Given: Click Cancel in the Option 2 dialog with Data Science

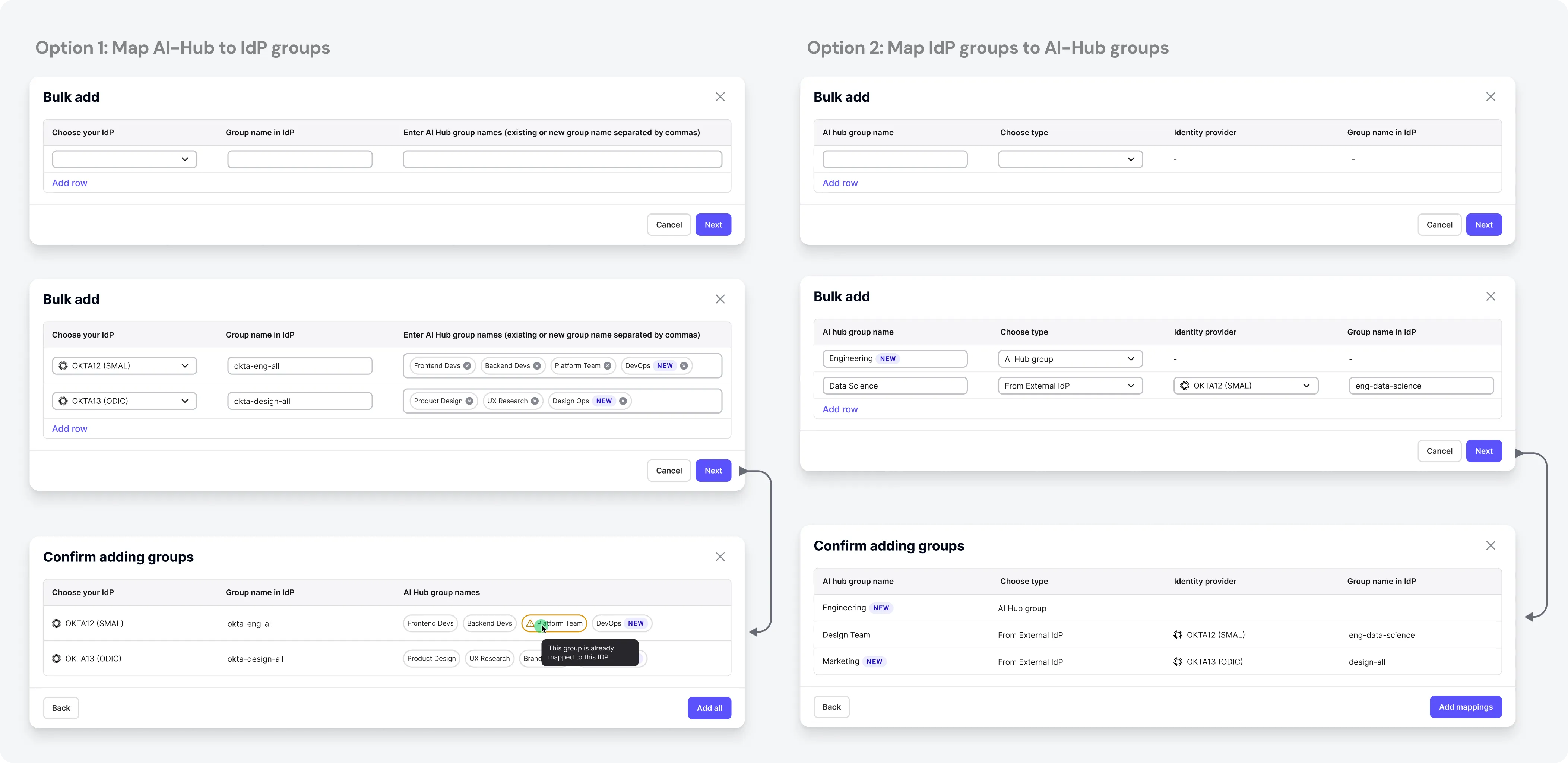Looking at the screenshot, I should [x=1439, y=451].
